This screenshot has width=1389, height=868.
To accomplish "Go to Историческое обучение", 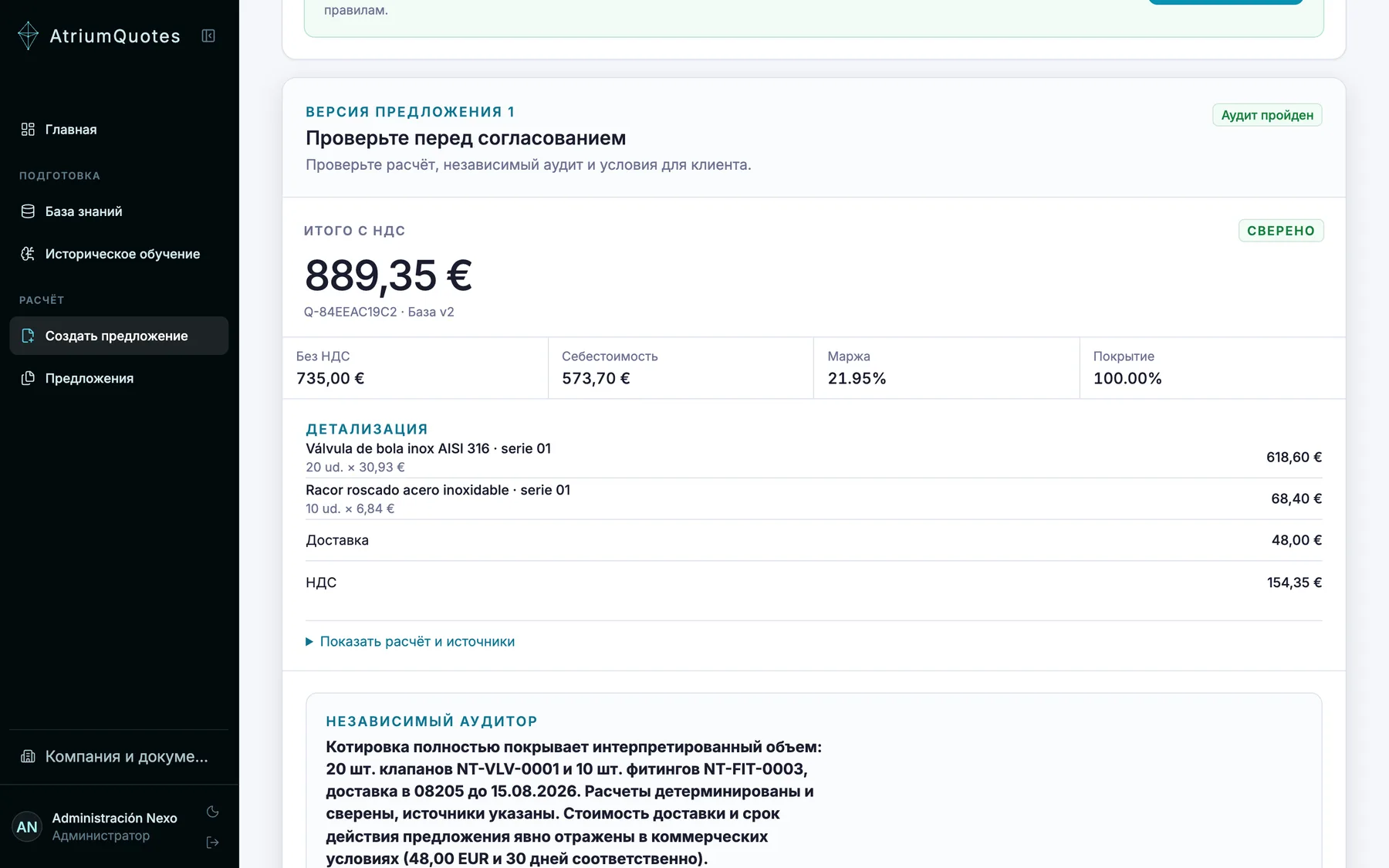I will pyautogui.click(x=119, y=254).
